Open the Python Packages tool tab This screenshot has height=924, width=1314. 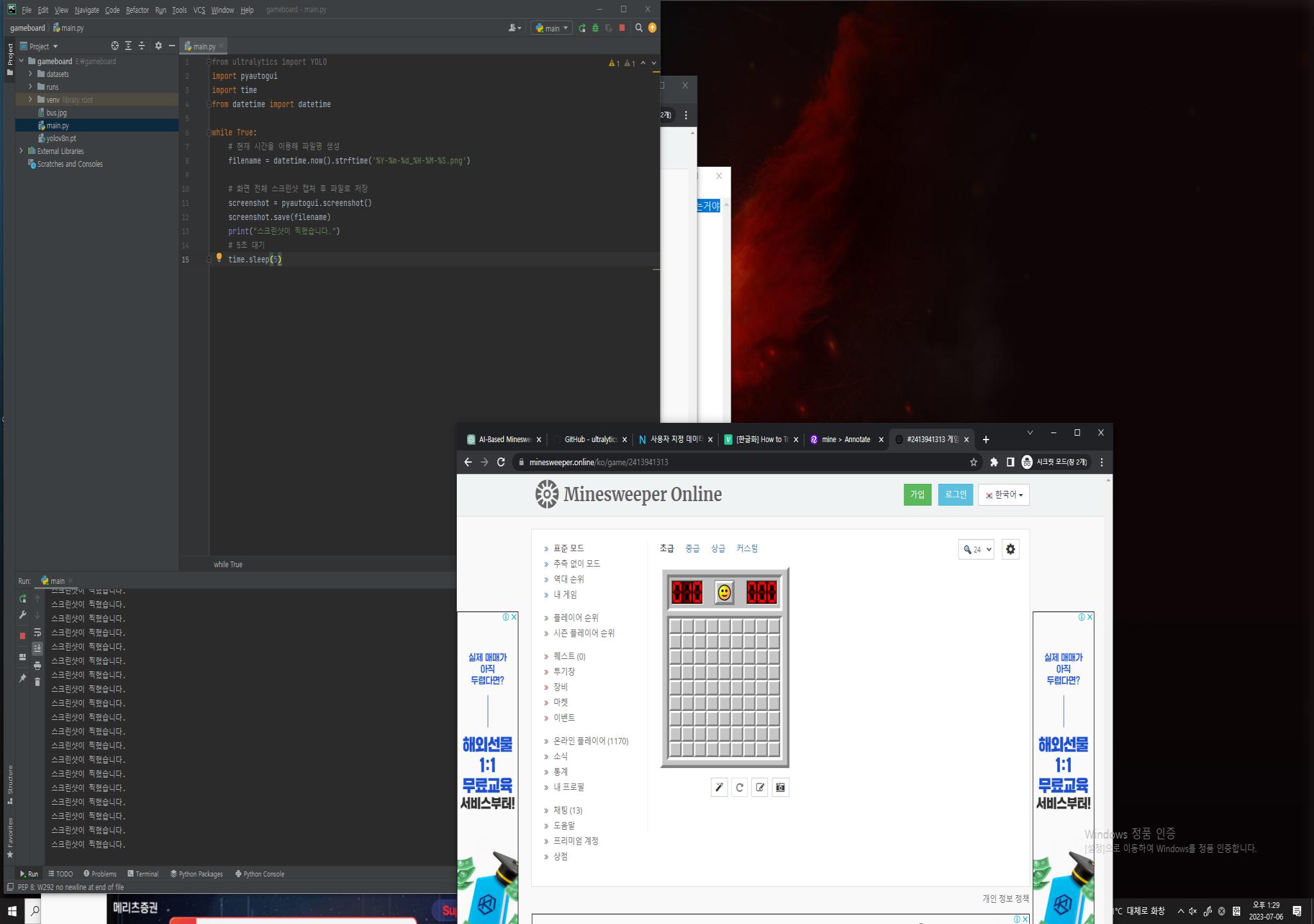(196, 874)
